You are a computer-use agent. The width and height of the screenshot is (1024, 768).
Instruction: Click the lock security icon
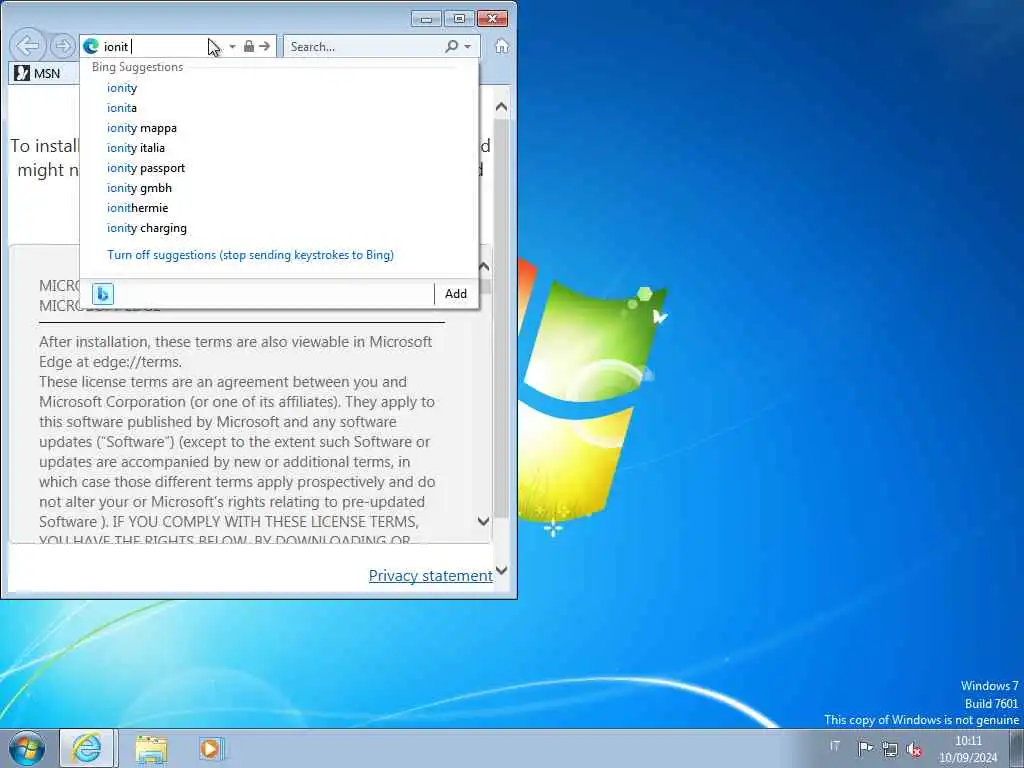(x=249, y=46)
